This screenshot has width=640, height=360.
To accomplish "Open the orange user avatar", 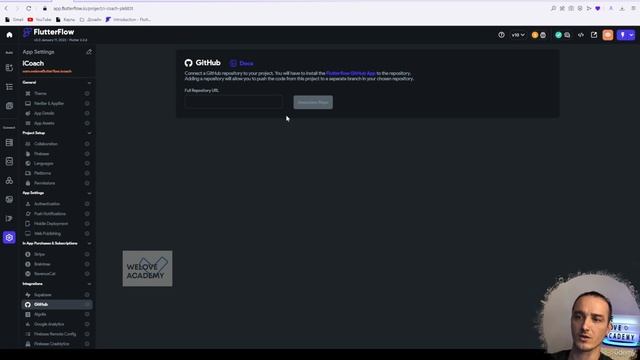I will click(608, 35).
